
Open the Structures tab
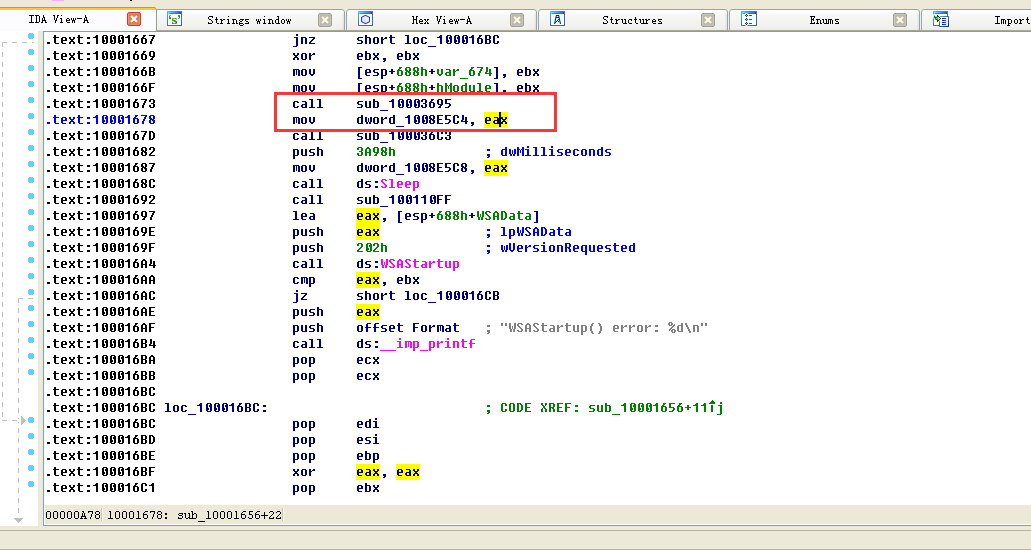(x=632, y=20)
